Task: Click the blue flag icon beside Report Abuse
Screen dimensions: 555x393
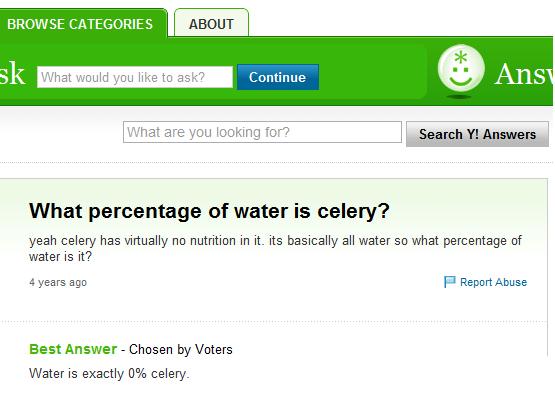Action: tap(450, 282)
